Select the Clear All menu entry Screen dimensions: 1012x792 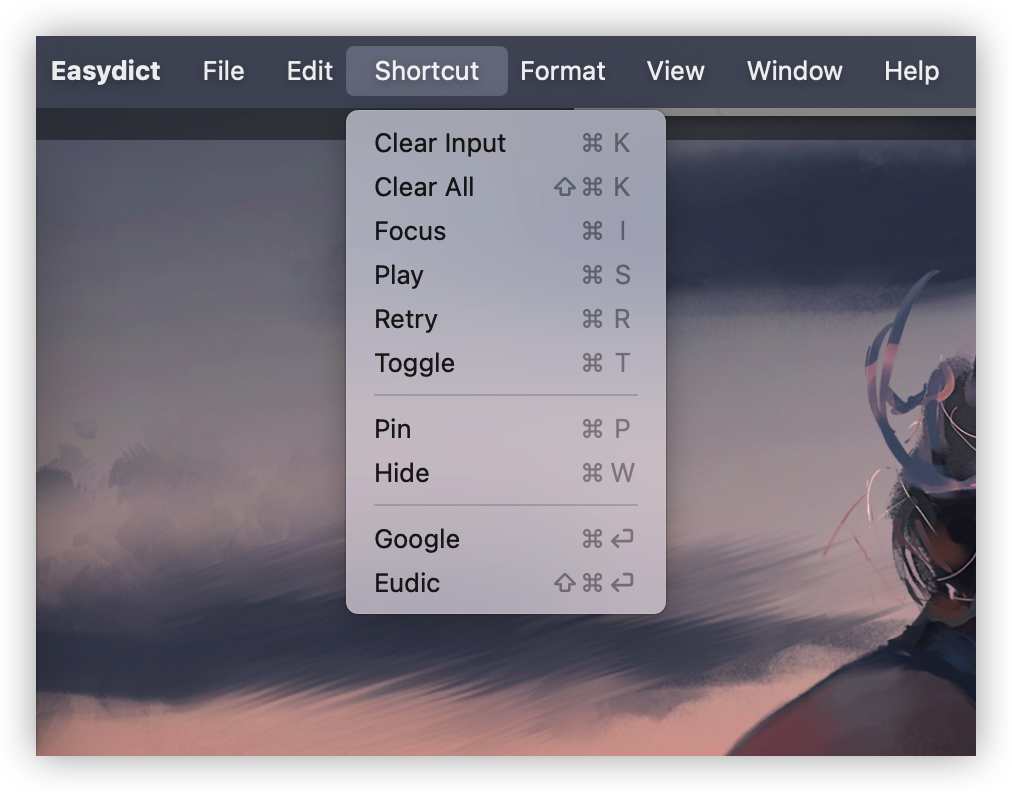(506, 187)
